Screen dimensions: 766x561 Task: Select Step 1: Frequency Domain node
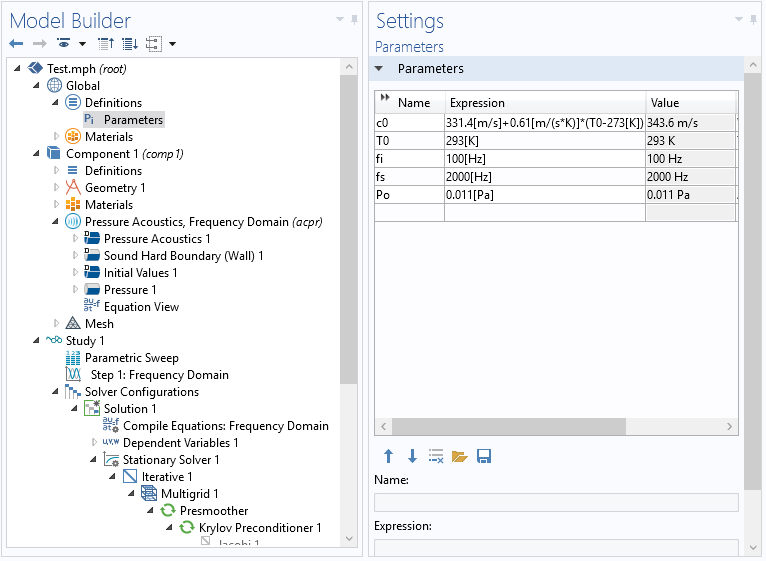point(159,375)
